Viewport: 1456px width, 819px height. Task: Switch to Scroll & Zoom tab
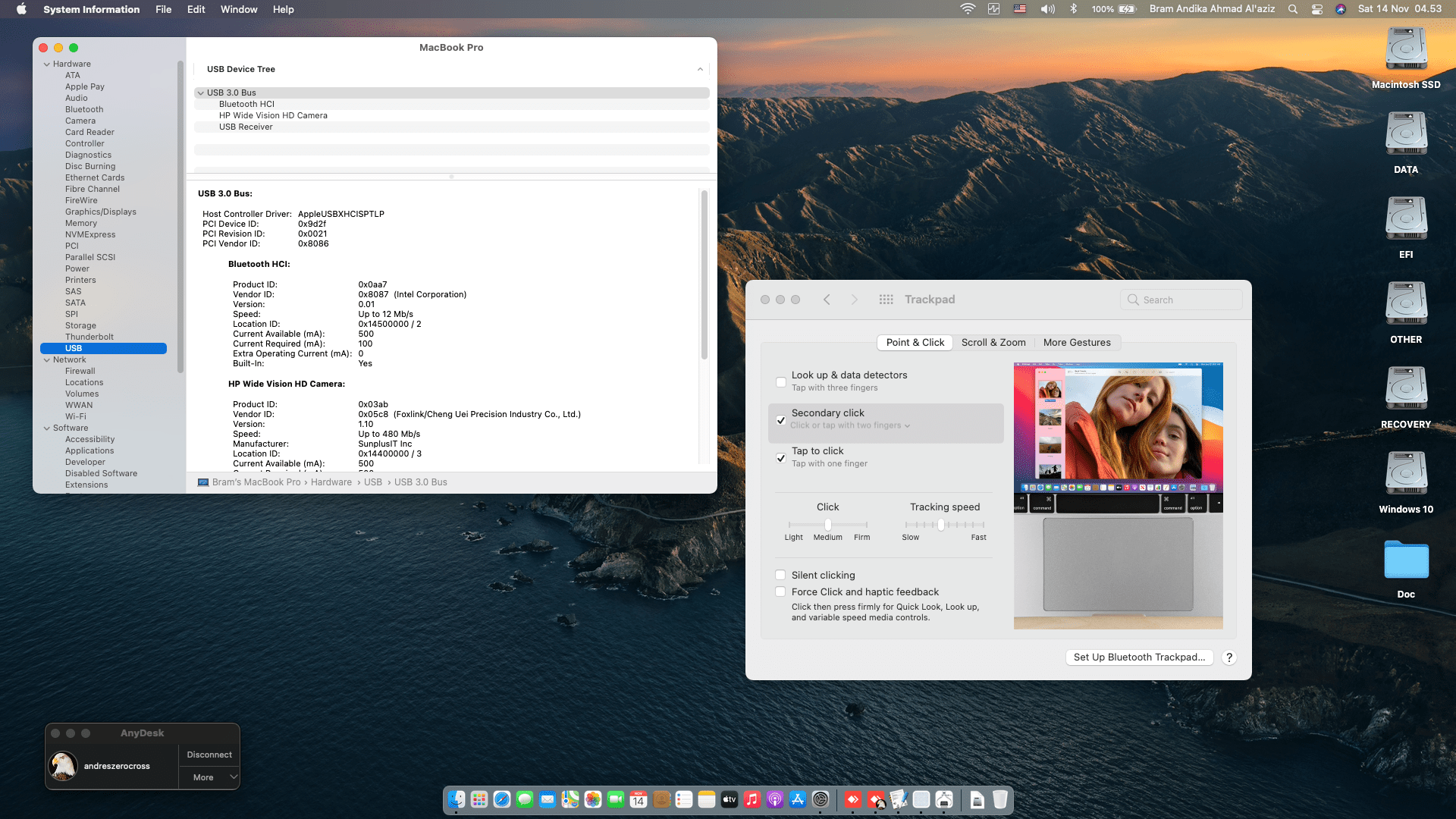pyautogui.click(x=993, y=342)
